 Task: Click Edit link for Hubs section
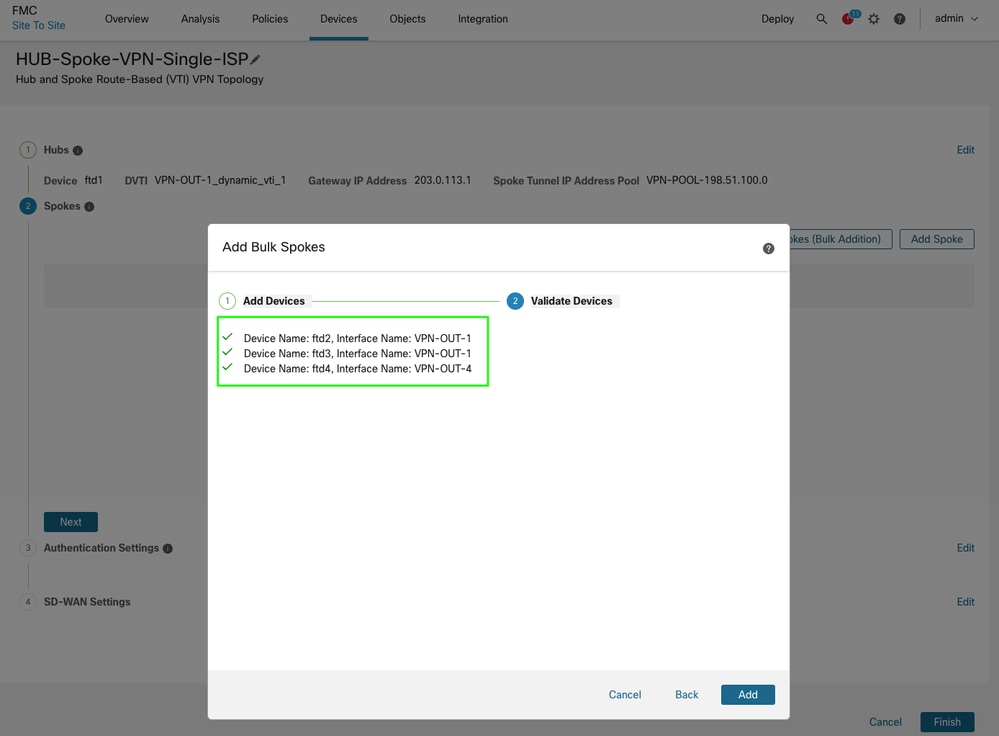pyautogui.click(x=965, y=150)
